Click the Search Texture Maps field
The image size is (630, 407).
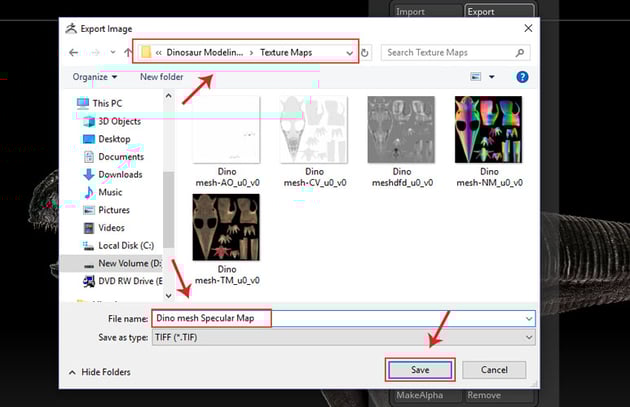coord(455,53)
